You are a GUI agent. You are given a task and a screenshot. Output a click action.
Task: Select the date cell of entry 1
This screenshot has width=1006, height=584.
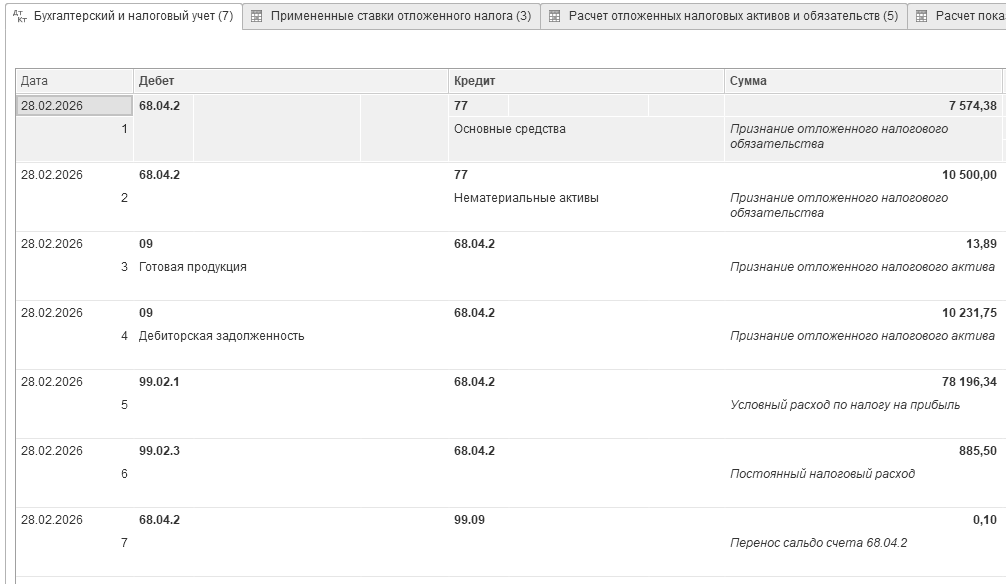[73, 105]
